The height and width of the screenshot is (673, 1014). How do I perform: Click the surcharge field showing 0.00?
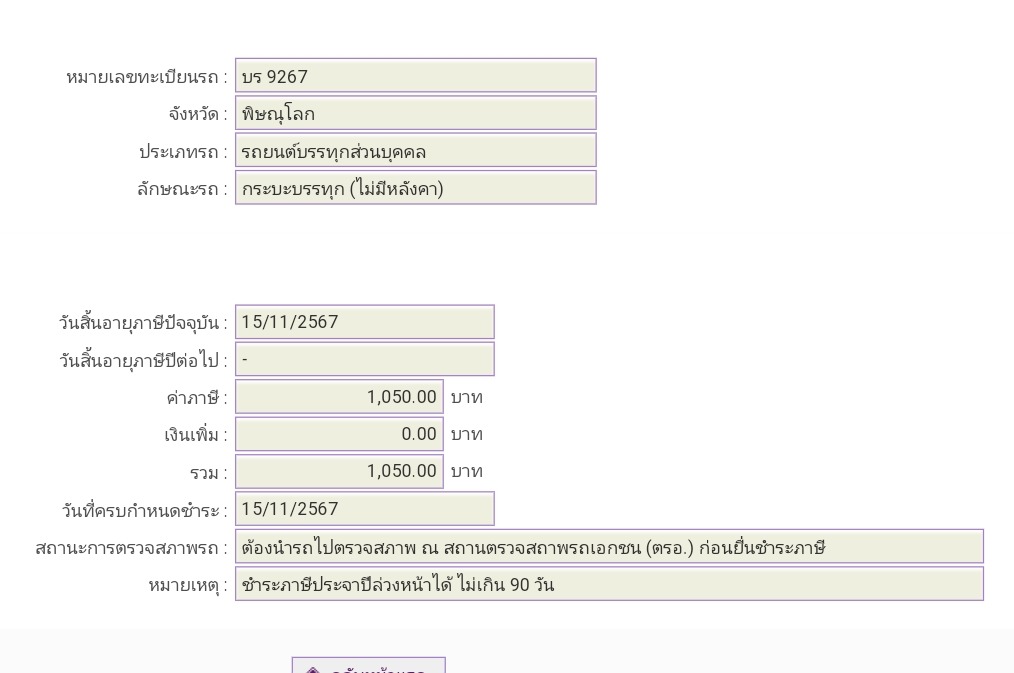339,434
